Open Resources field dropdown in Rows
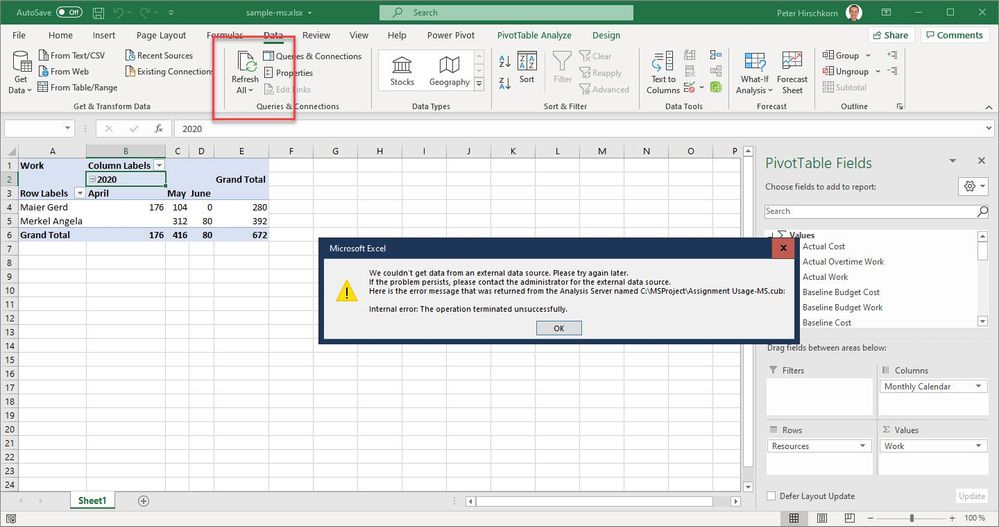The height and width of the screenshot is (527, 999). tap(863, 446)
